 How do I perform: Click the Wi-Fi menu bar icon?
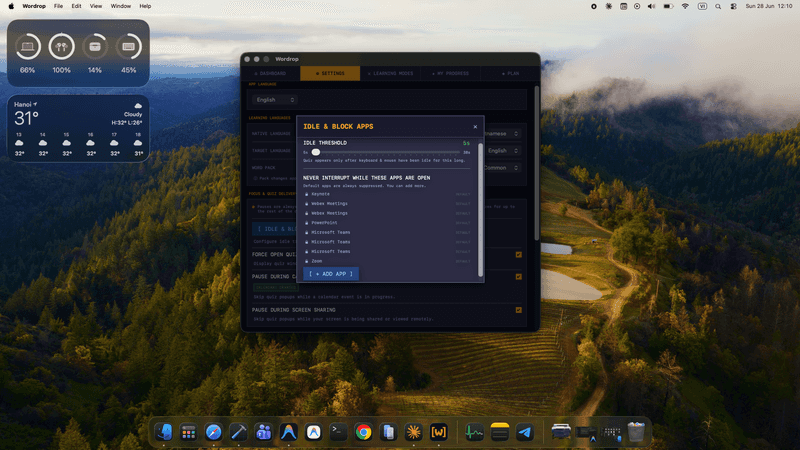pyautogui.click(x=685, y=6)
